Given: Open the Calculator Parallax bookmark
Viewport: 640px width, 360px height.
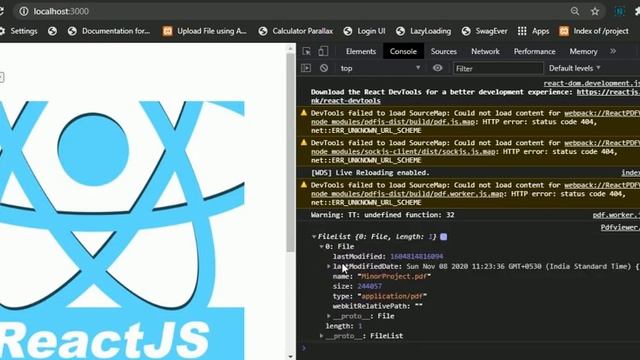Looking at the screenshot, I should tap(296, 31).
